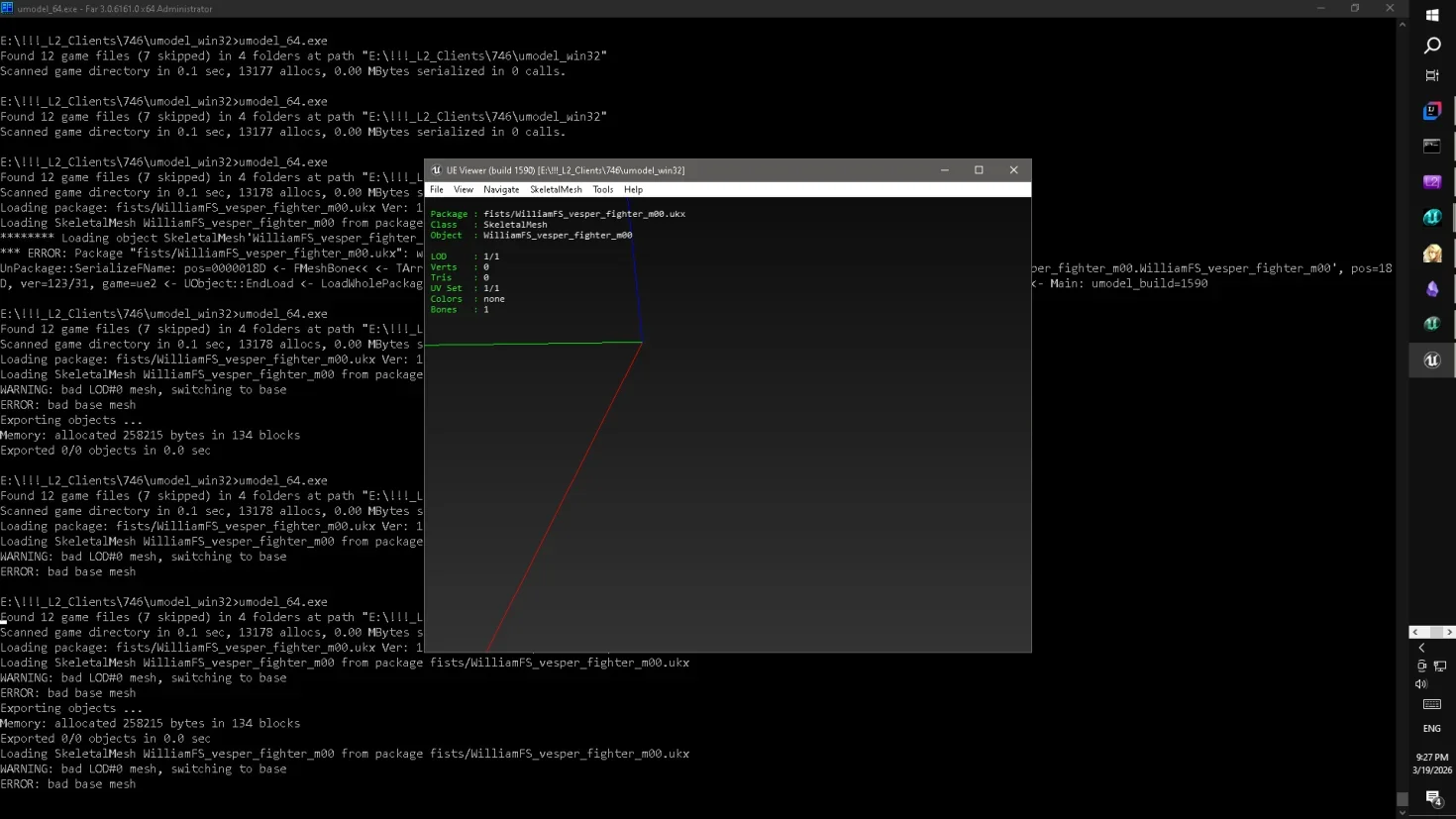The width and height of the screenshot is (1456, 819).
Task: Click the console vertical scrollbar thumb
Action: click(1403, 799)
